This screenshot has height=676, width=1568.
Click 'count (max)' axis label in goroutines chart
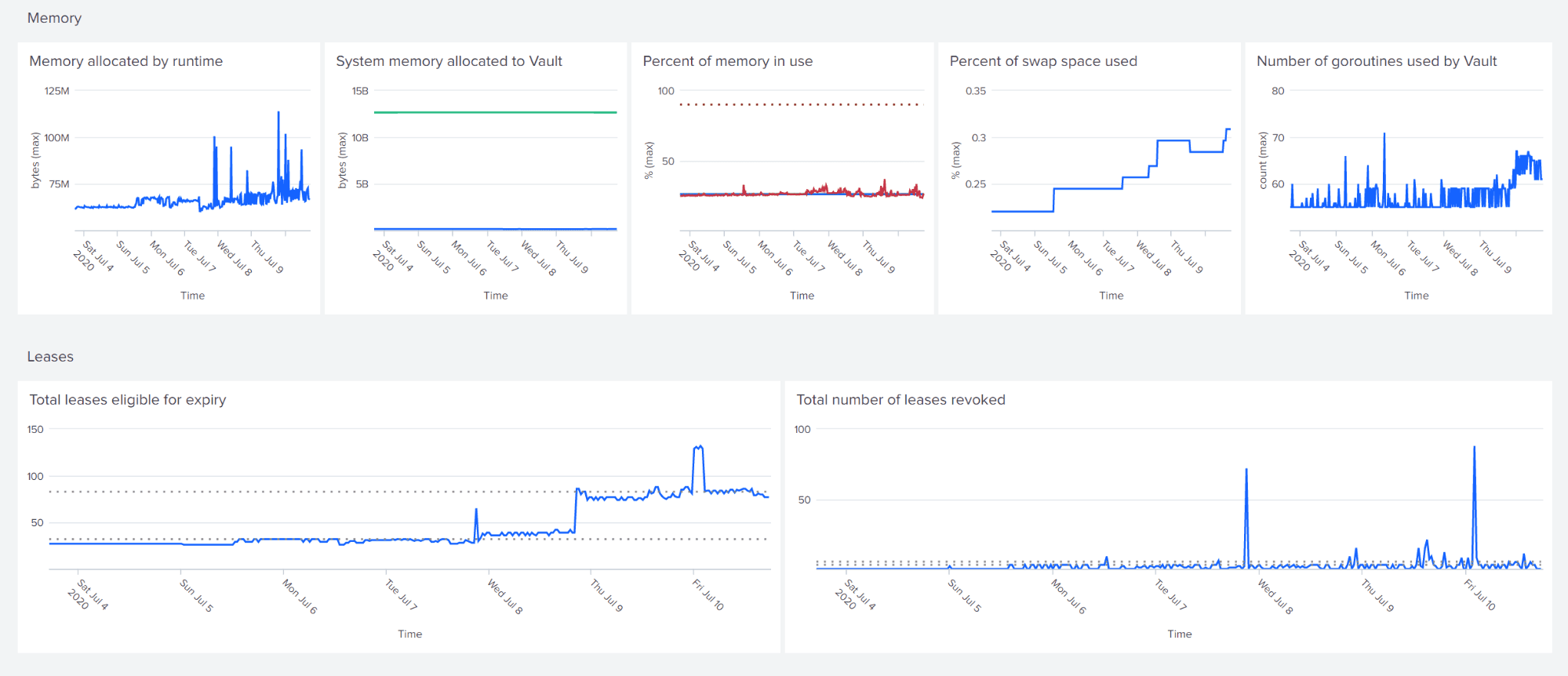coord(1263,160)
